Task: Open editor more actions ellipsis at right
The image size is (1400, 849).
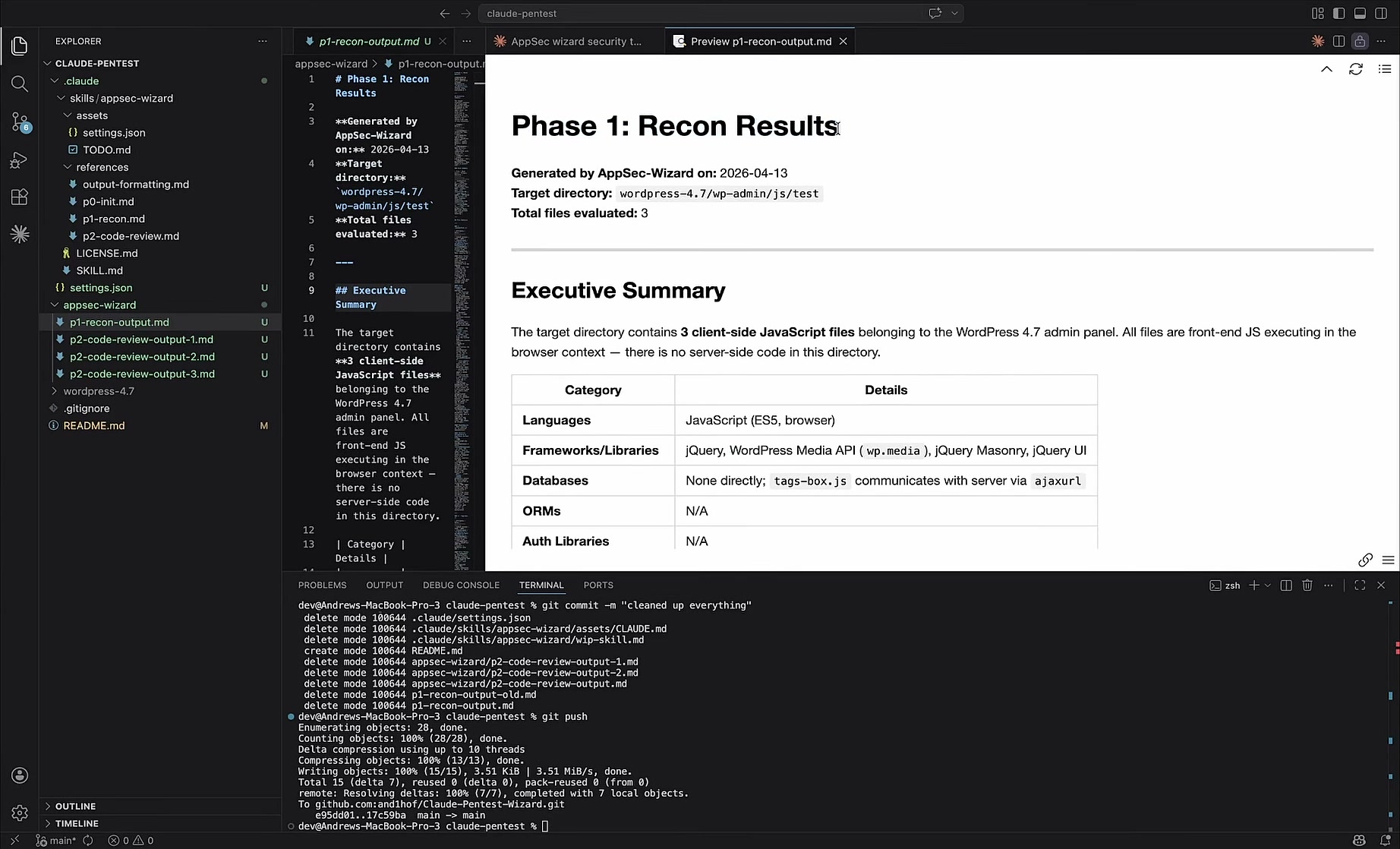Action: click(1383, 41)
